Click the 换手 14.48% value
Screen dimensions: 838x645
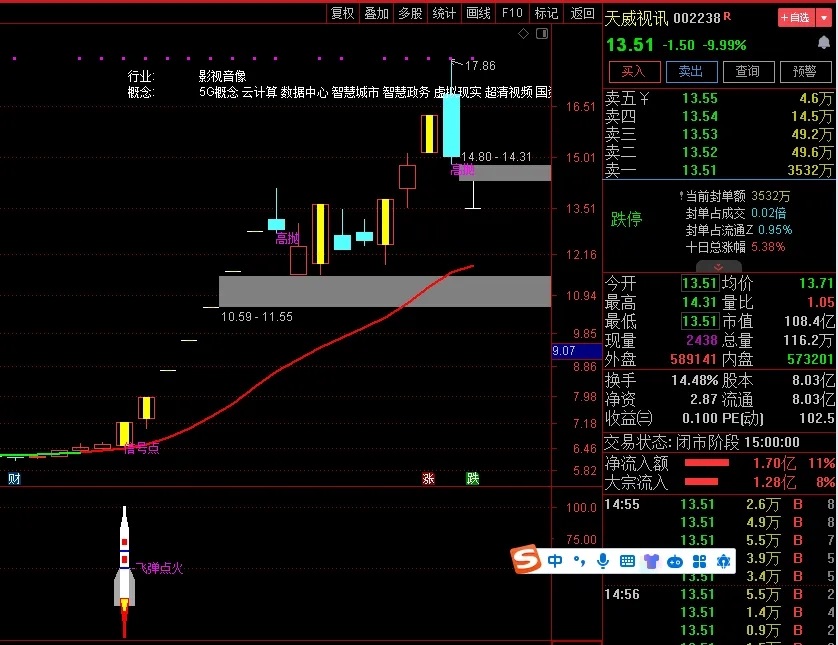[x=694, y=380]
